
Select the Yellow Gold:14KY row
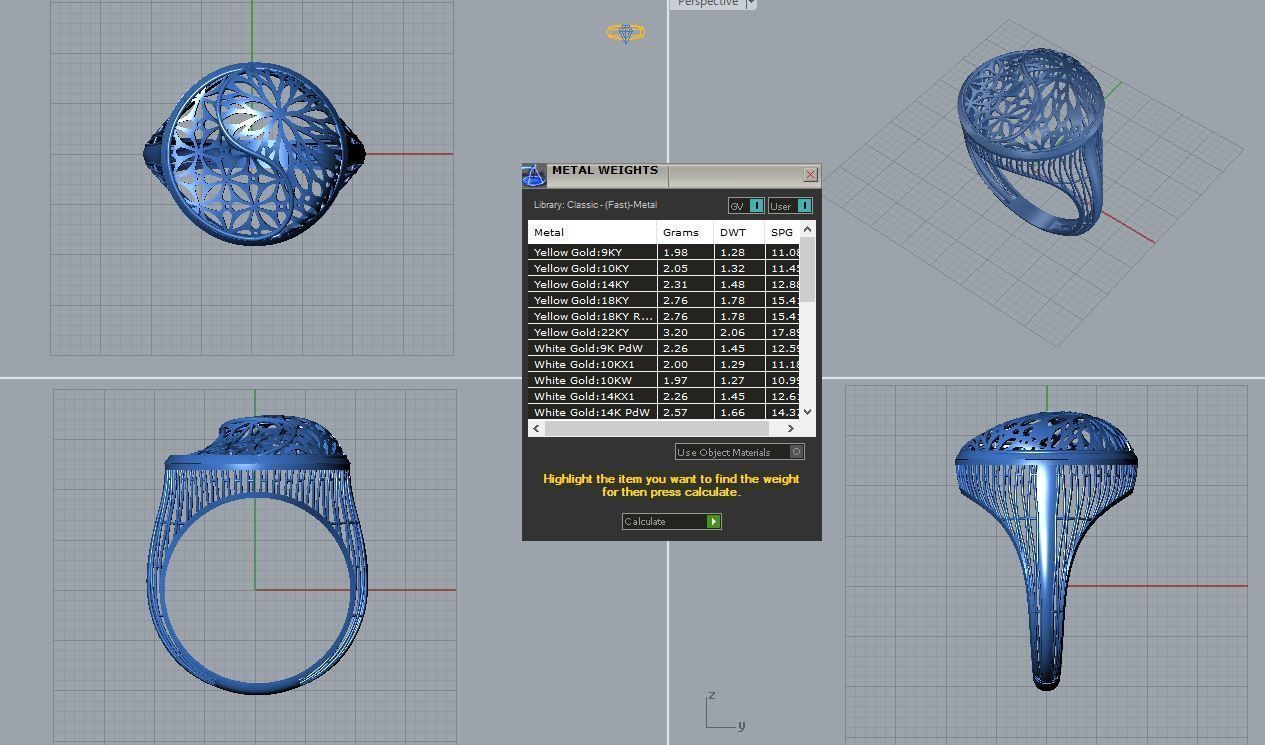[664, 284]
